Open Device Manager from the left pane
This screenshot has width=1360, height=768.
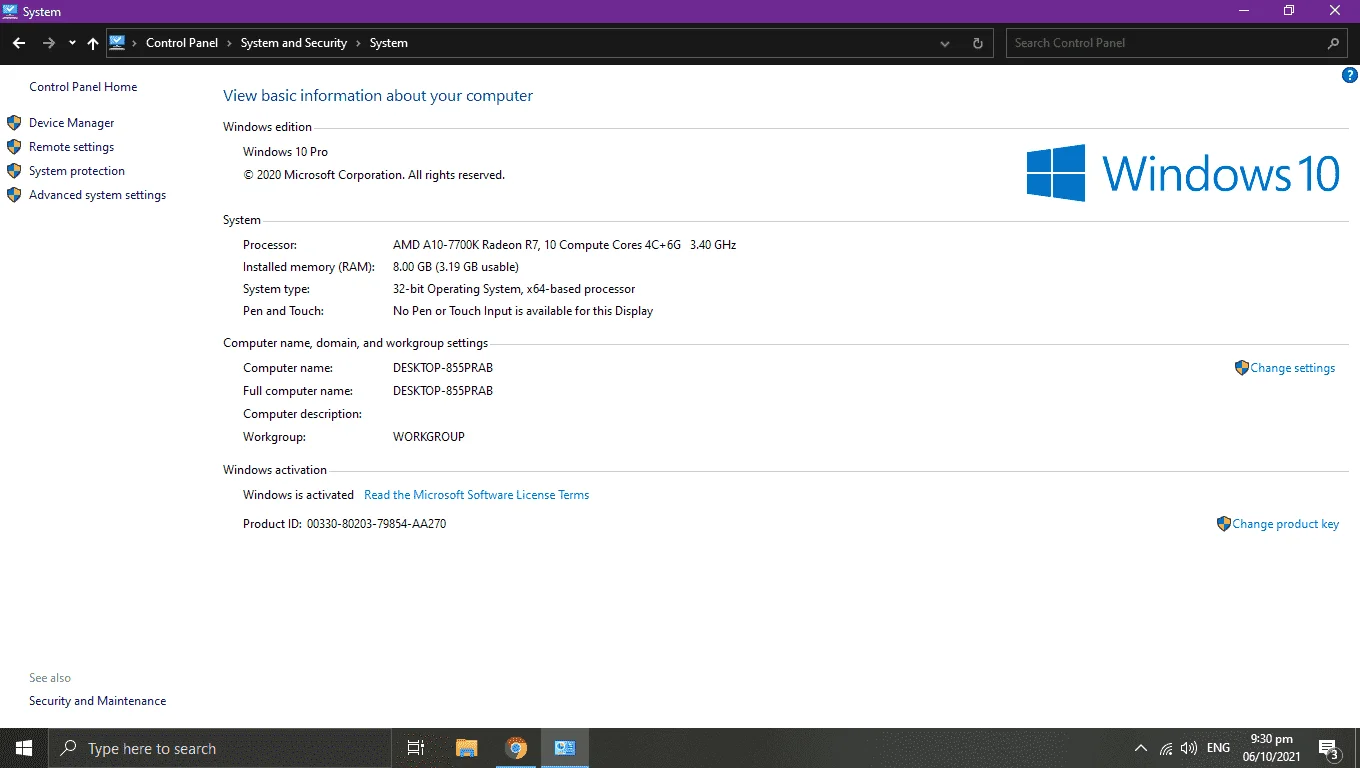pos(72,123)
